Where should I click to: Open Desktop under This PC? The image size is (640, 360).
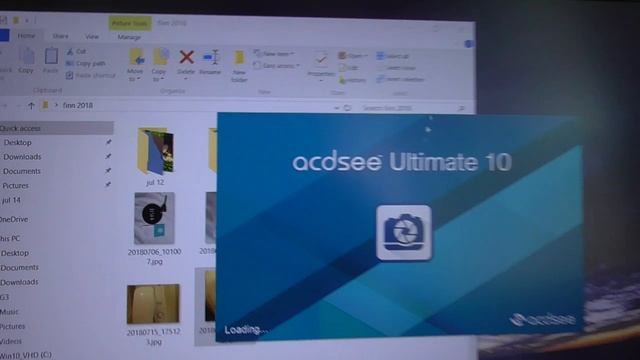[15, 253]
